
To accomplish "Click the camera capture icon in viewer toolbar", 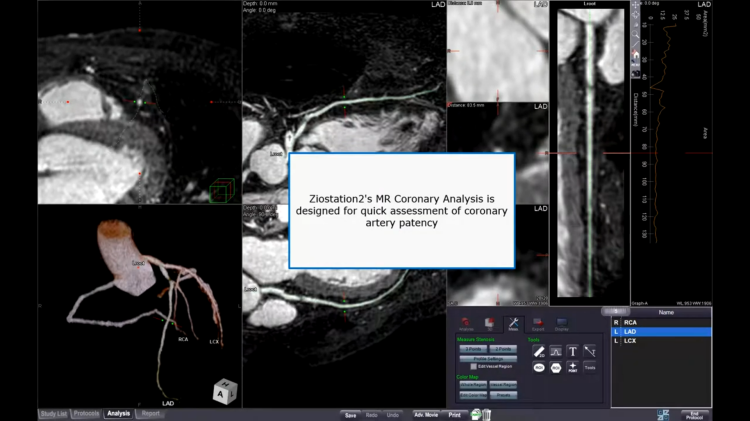I will coord(635,74).
